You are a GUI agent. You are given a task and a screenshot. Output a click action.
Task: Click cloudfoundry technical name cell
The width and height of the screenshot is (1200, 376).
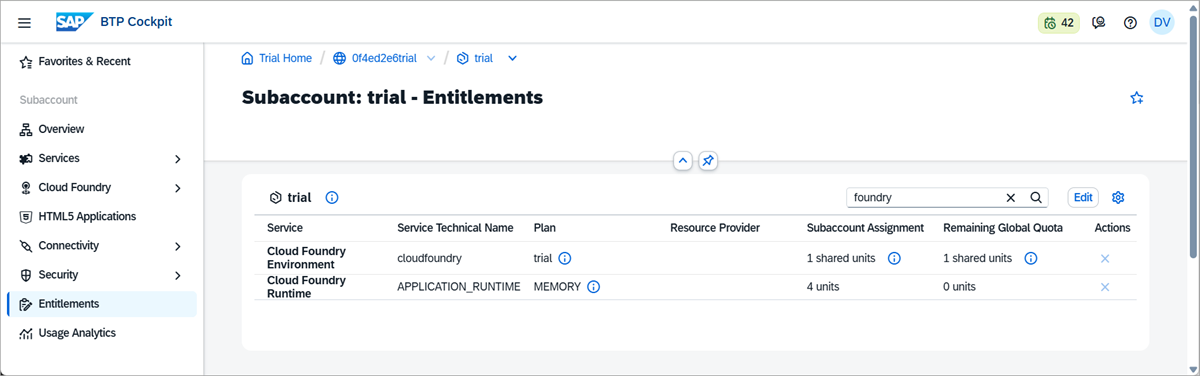click(x=429, y=258)
